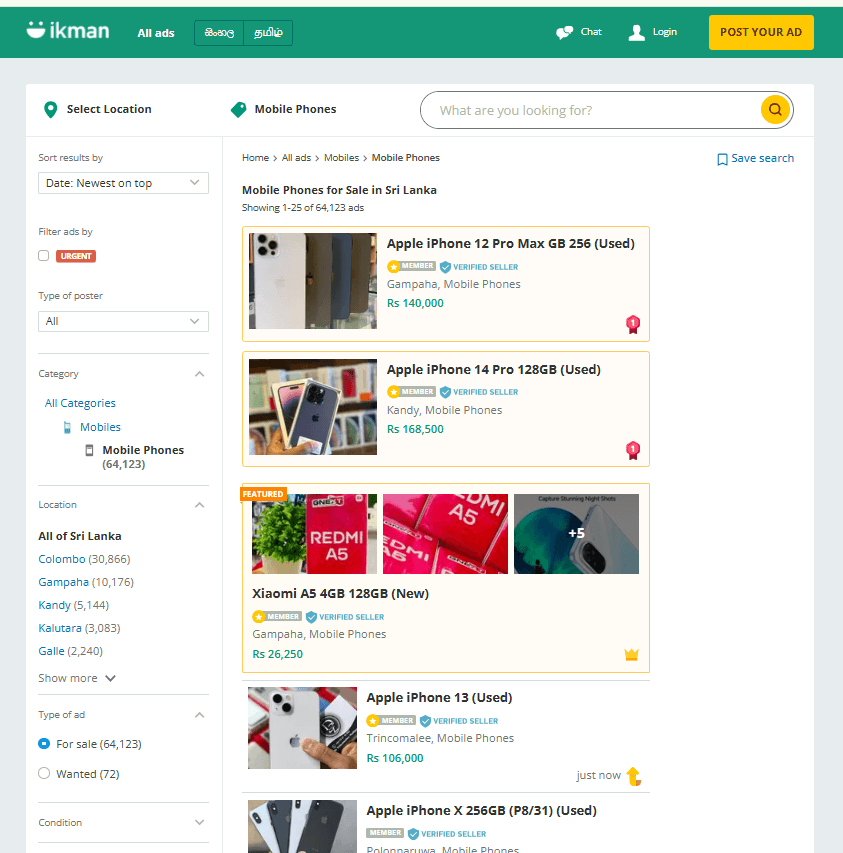
Task: Open All ads in top navigation
Action: [x=156, y=33]
